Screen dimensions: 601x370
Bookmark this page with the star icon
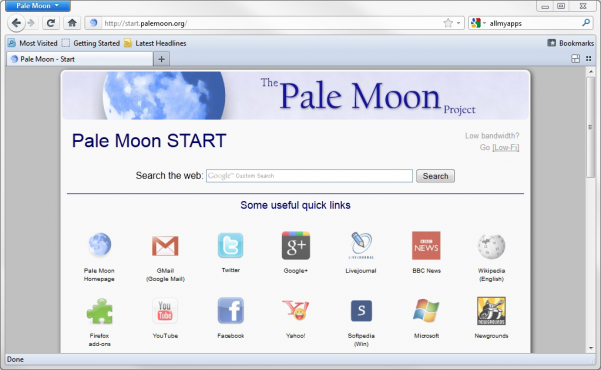click(x=448, y=23)
